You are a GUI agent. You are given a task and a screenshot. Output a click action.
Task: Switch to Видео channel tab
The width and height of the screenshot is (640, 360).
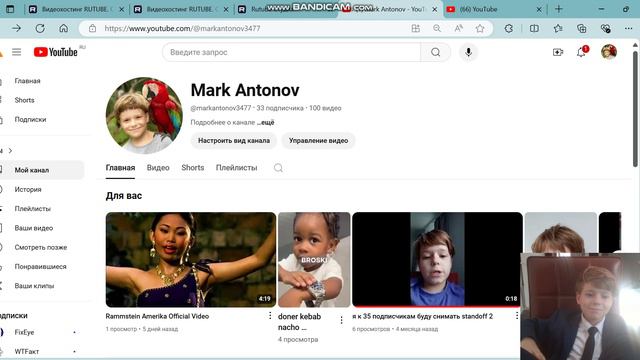click(158, 168)
